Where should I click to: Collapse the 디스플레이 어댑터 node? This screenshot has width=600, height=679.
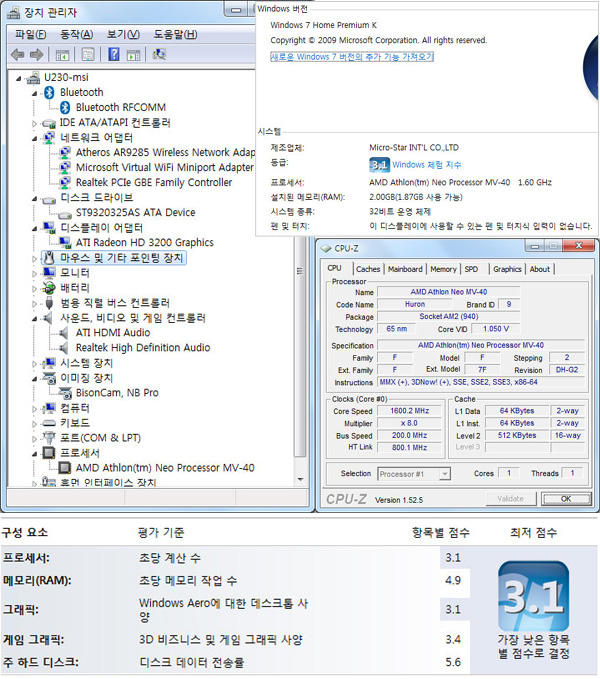[x=35, y=229]
